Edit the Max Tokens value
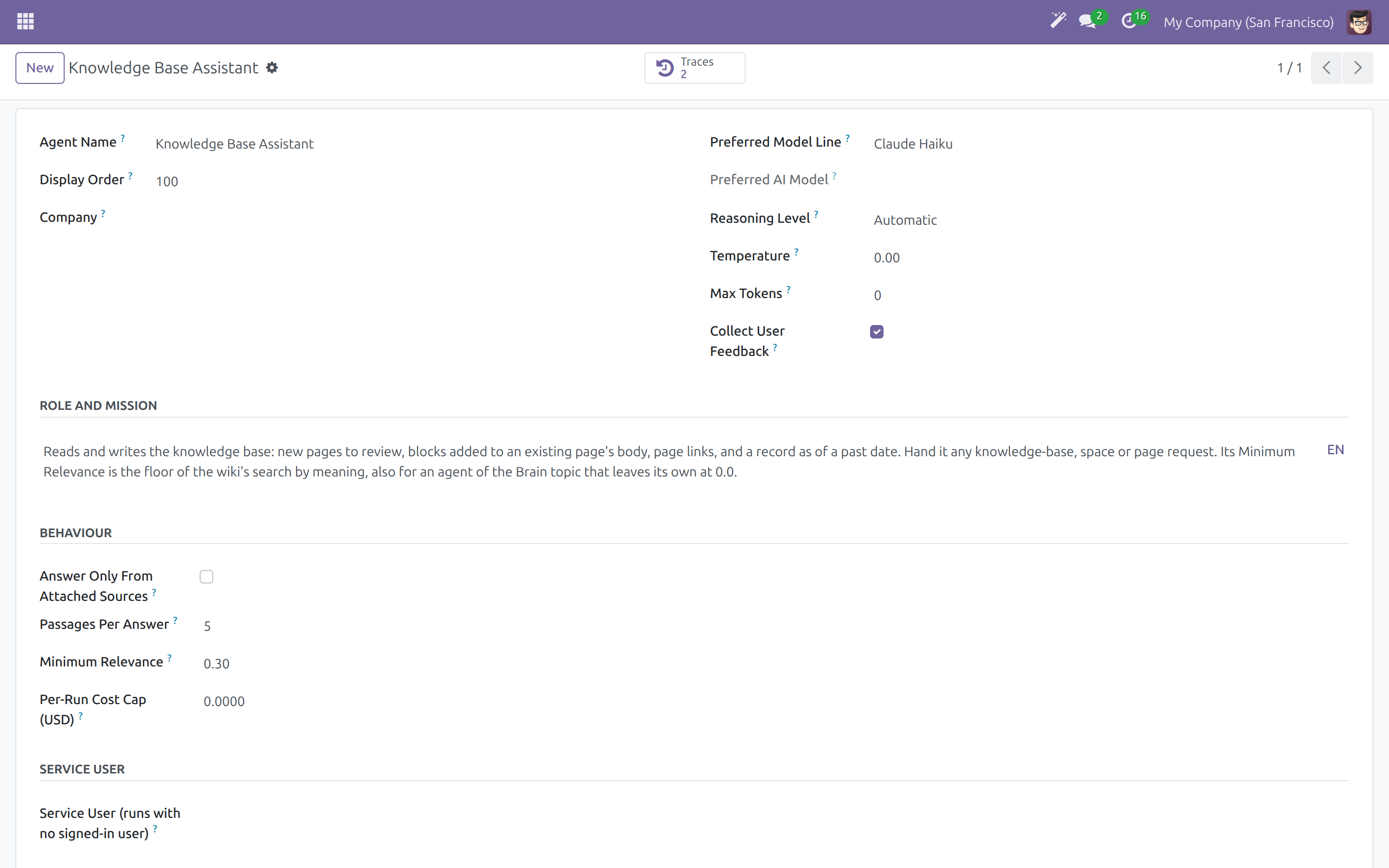 click(x=1109, y=295)
